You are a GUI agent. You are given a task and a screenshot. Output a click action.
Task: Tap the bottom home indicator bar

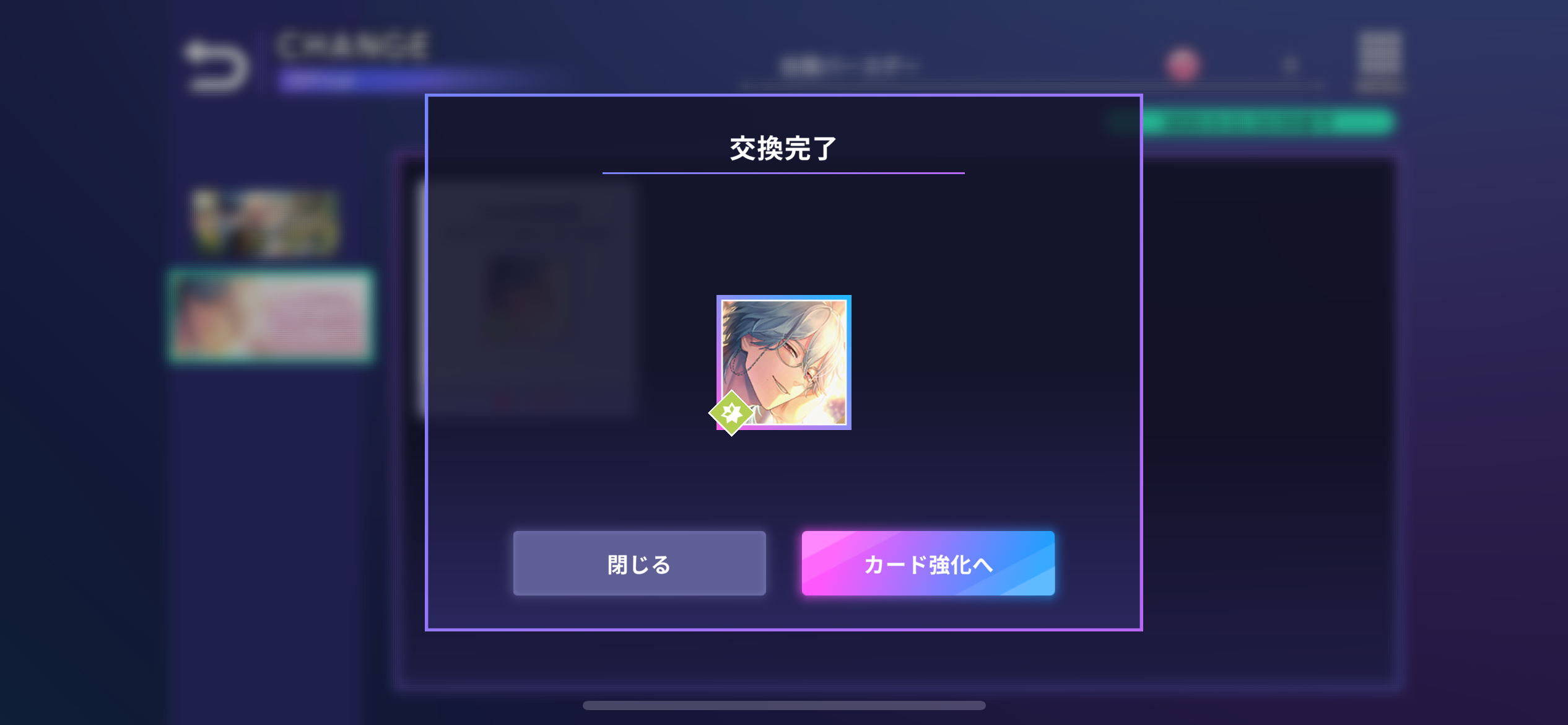click(784, 705)
